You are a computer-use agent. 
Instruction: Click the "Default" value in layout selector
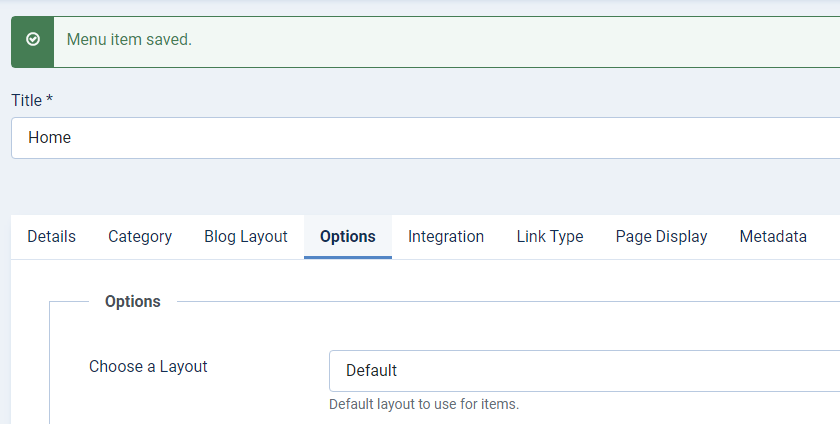coord(371,371)
